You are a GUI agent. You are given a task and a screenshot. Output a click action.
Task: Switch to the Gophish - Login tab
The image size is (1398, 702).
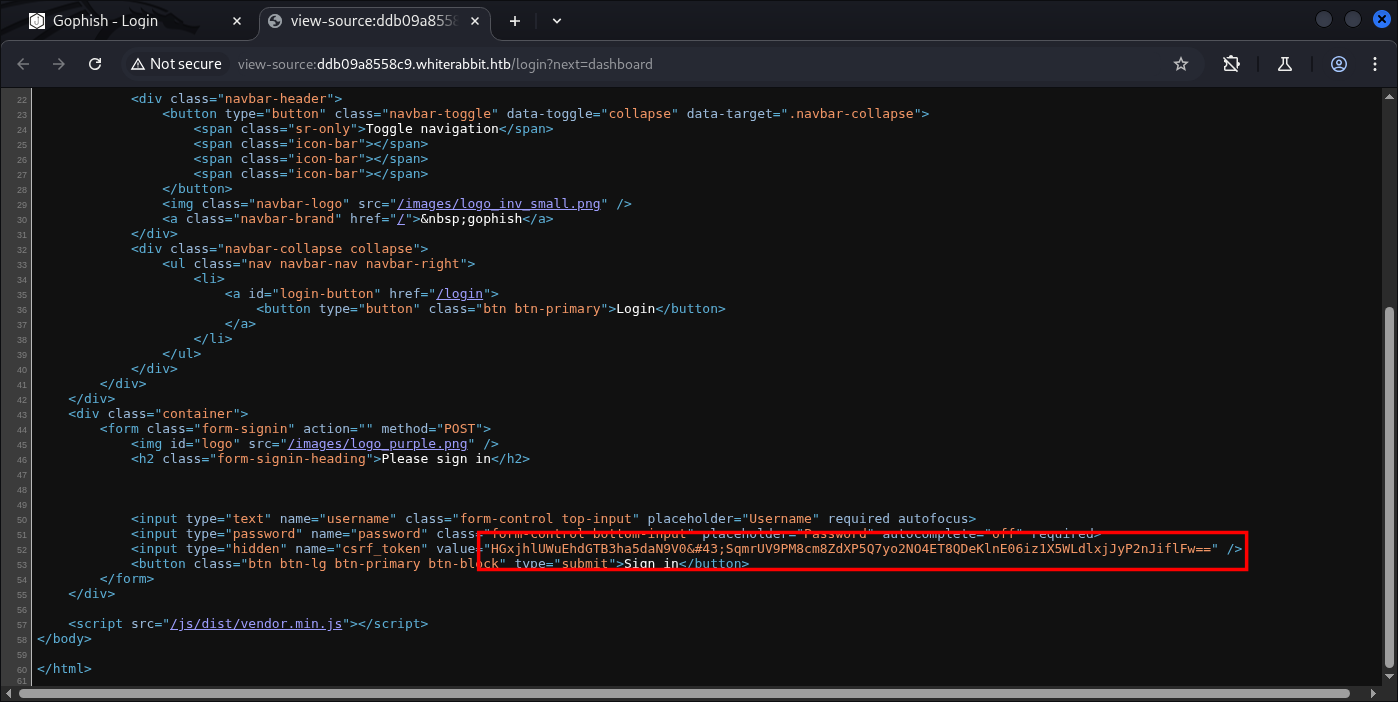[108, 21]
